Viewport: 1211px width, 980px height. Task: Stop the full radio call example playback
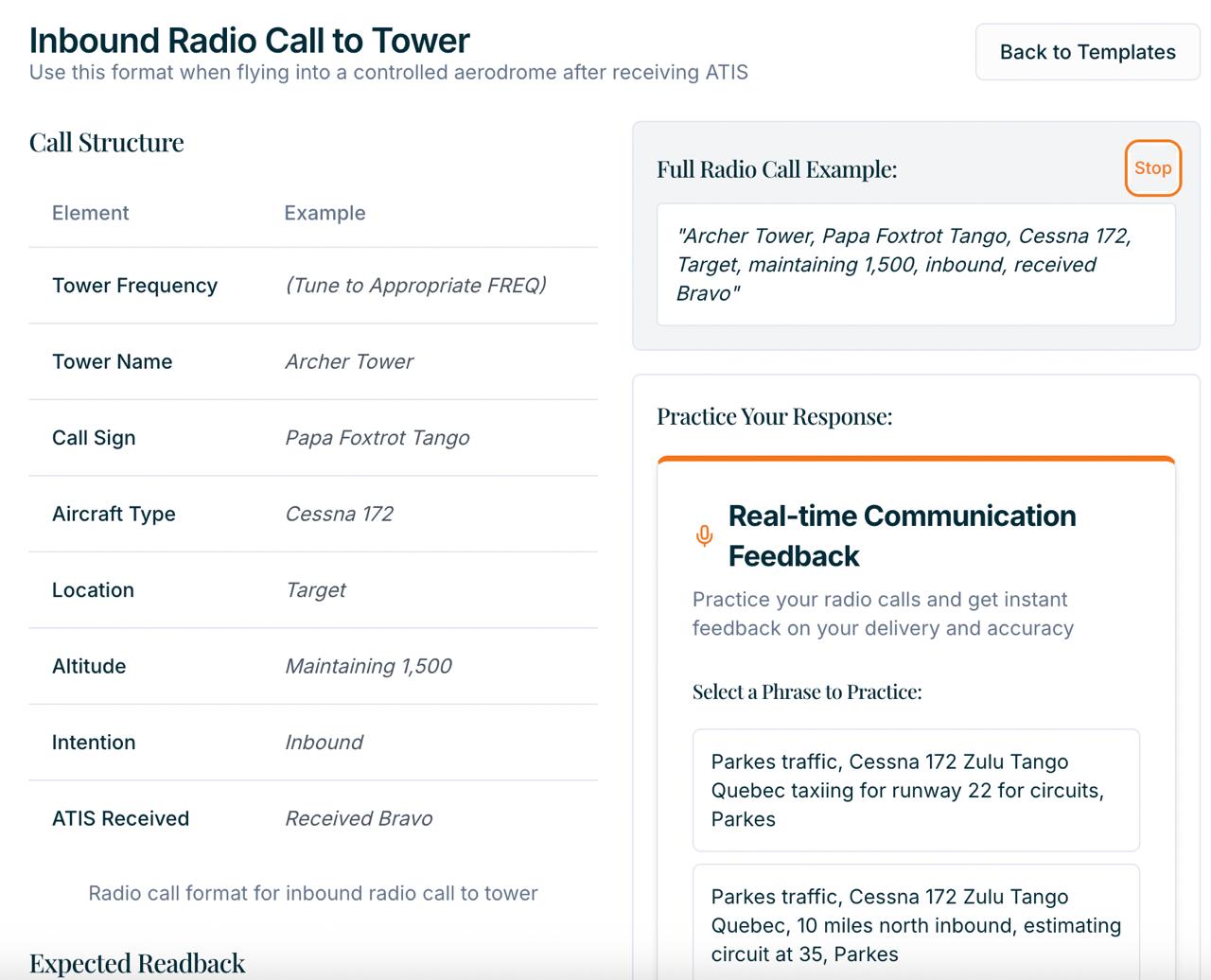click(1152, 168)
